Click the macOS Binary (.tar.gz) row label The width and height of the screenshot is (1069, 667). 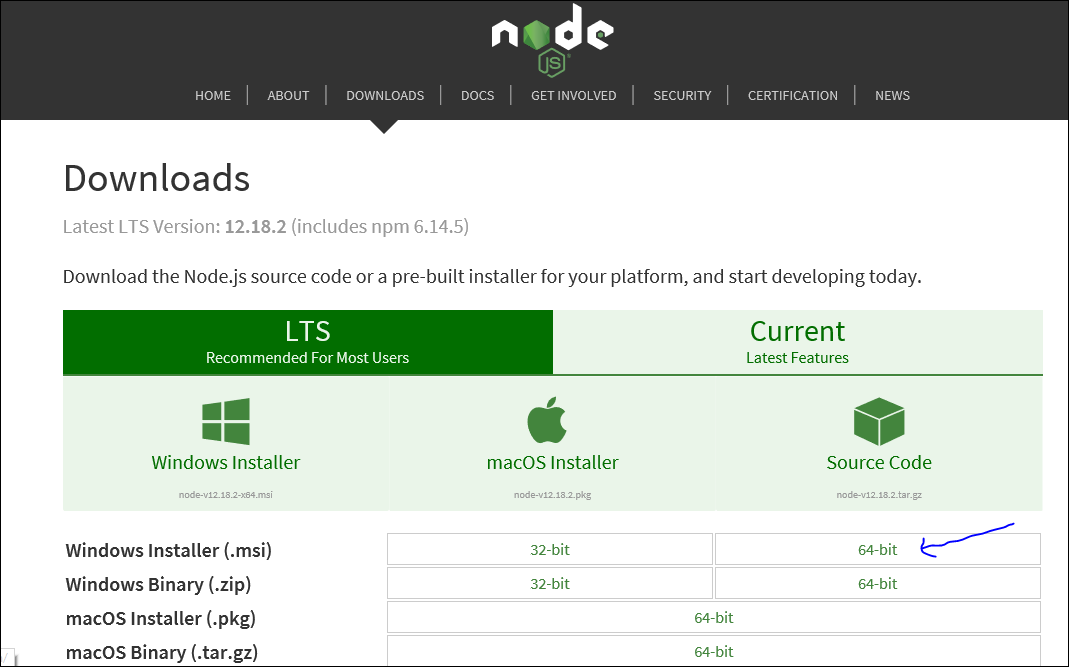click(162, 653)
